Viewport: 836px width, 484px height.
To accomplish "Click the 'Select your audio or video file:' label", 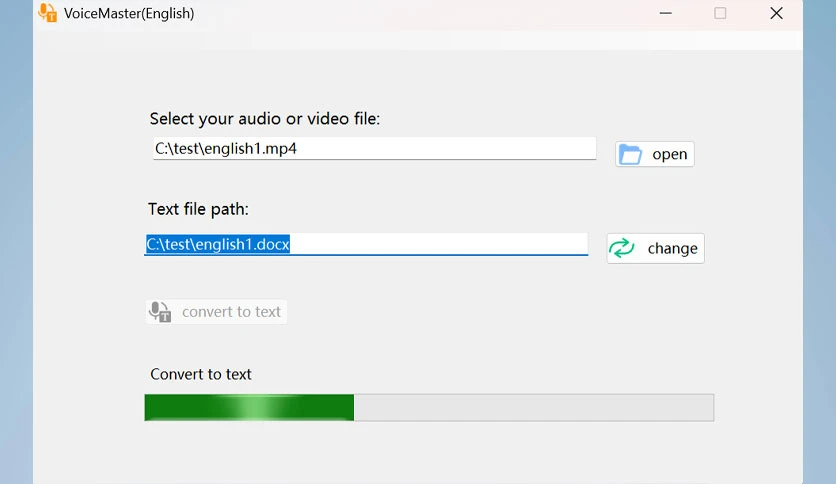I will click(264, 118).
